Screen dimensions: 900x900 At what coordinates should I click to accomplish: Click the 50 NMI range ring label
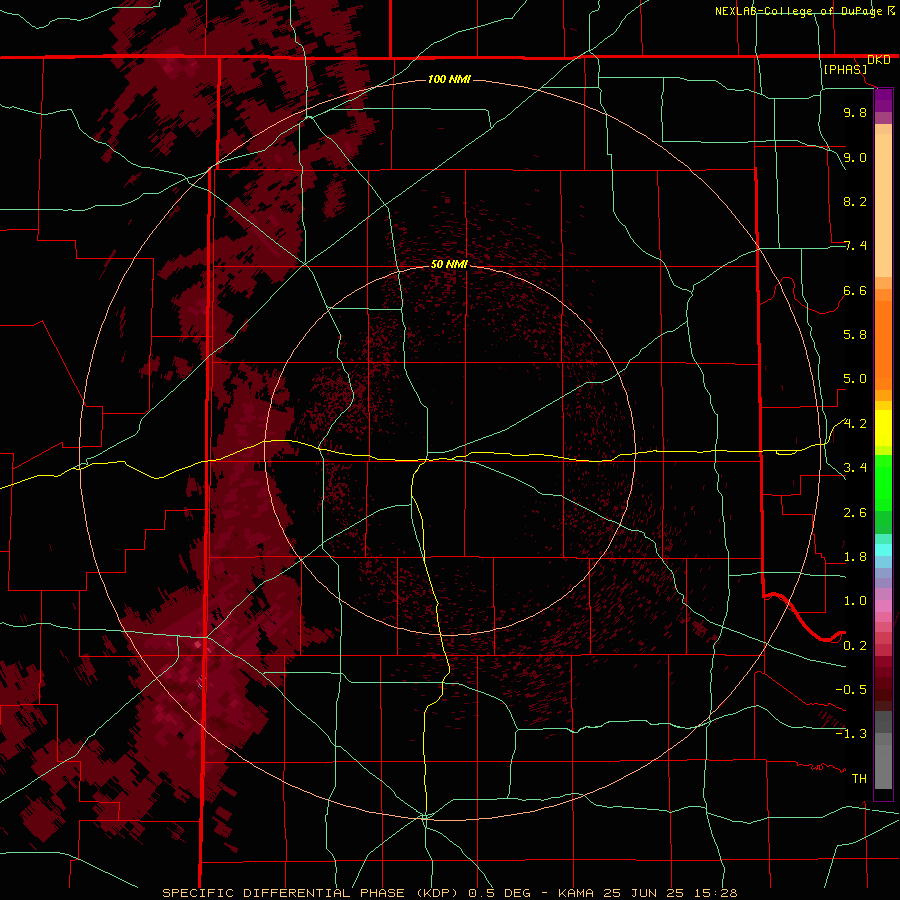[449, 264]
